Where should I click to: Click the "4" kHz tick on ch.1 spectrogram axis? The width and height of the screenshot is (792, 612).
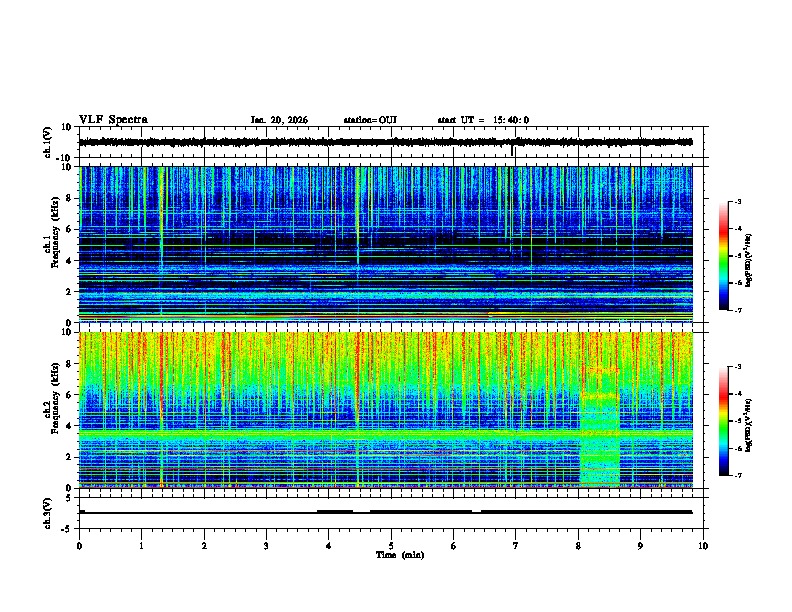(x=70, y=261)
